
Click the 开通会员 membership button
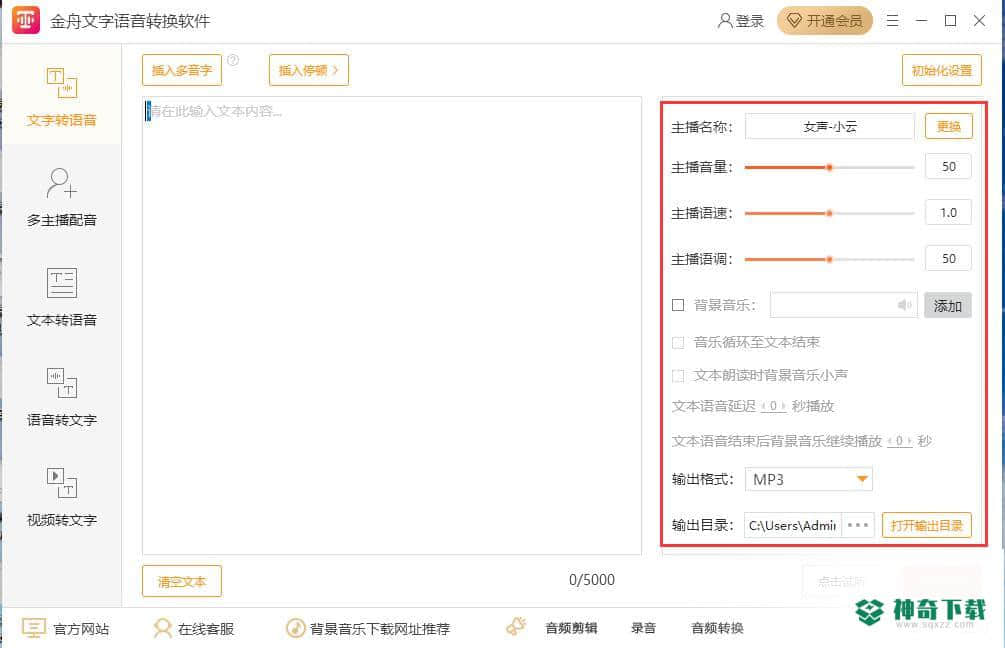click(825, 21)
